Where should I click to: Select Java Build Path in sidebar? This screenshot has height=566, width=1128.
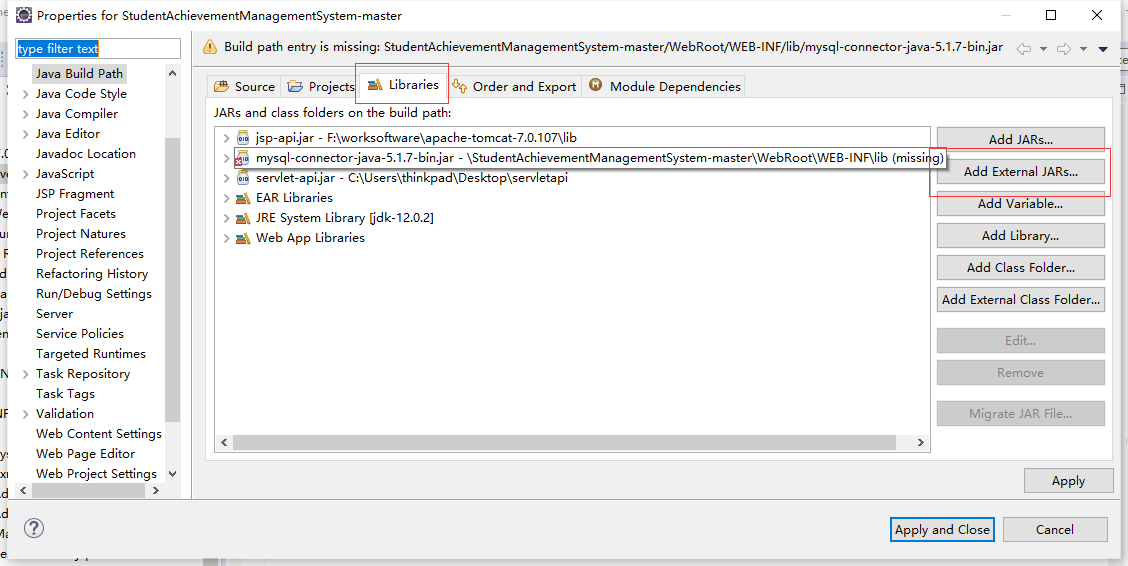(x=79, y=73)
